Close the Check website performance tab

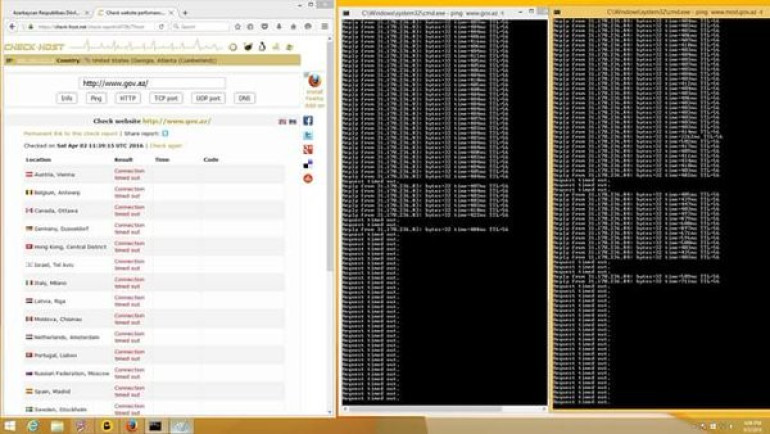tap(171, 13)
